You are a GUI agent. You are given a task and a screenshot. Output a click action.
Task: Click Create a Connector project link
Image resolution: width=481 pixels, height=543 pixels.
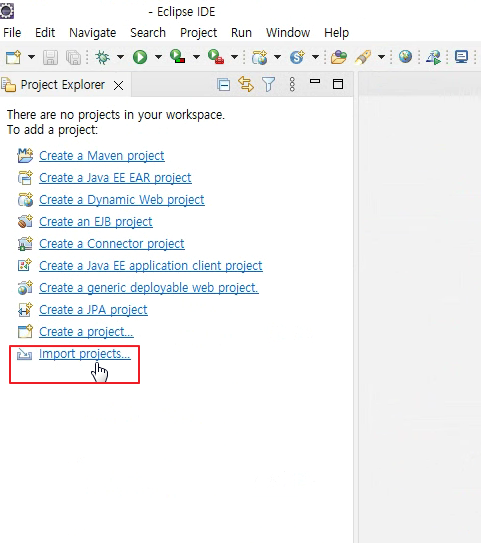pyautogui.click(x=112, y=244)
